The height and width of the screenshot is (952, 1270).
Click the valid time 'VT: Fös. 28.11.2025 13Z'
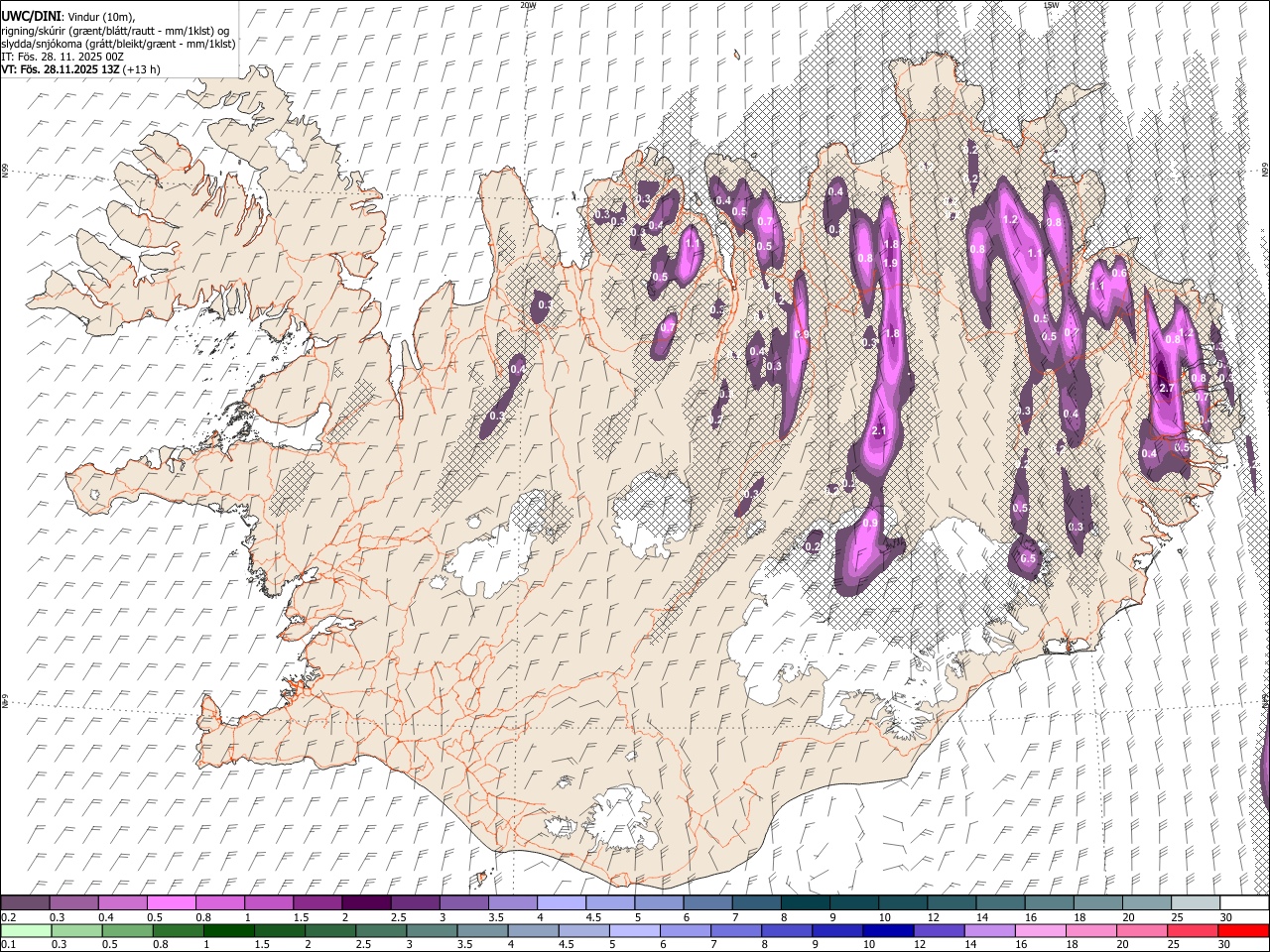point(60,69)
